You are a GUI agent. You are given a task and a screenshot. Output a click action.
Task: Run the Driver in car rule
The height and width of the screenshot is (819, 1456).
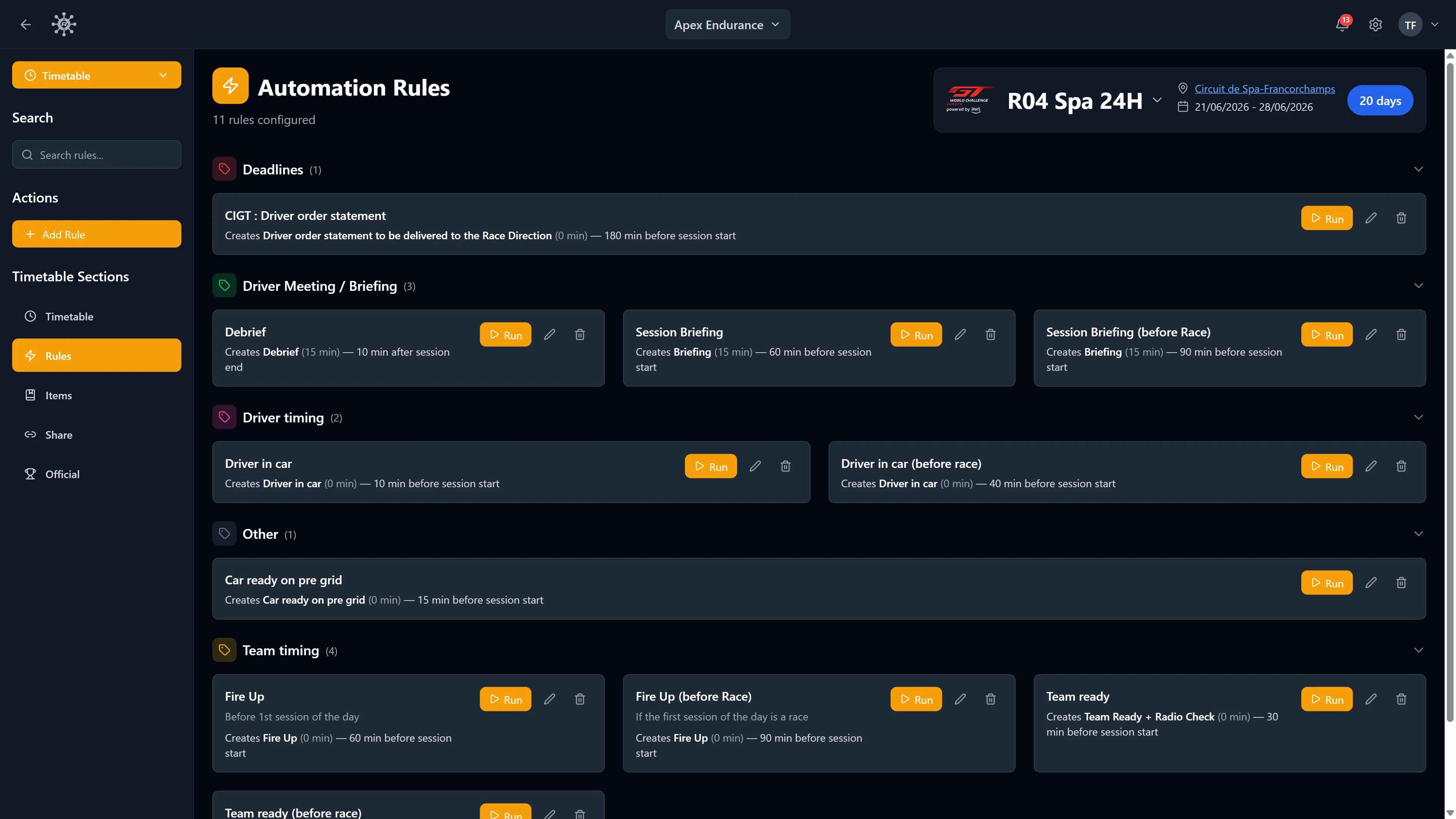(x=711, y=466)
